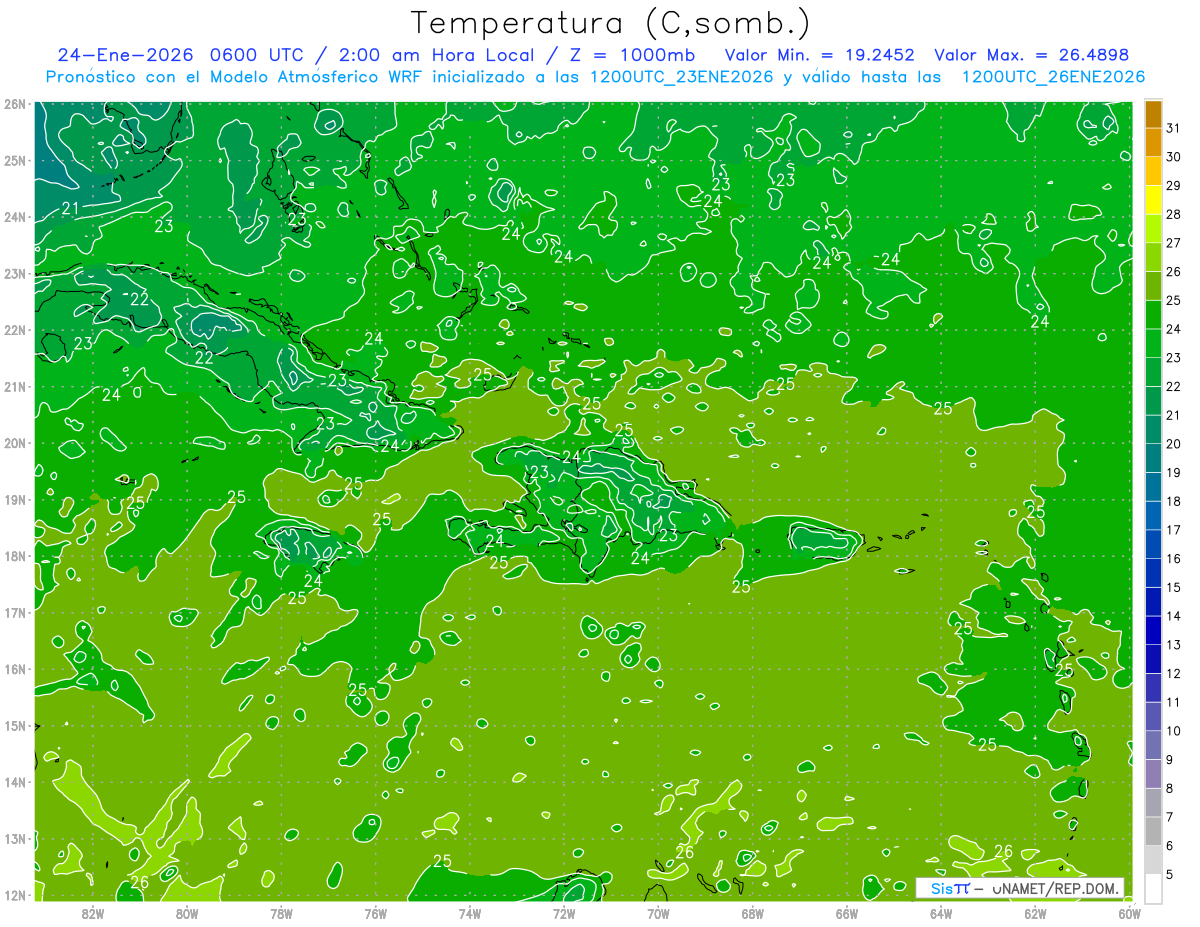Click the 18N latitude axis label

point(14,556)
